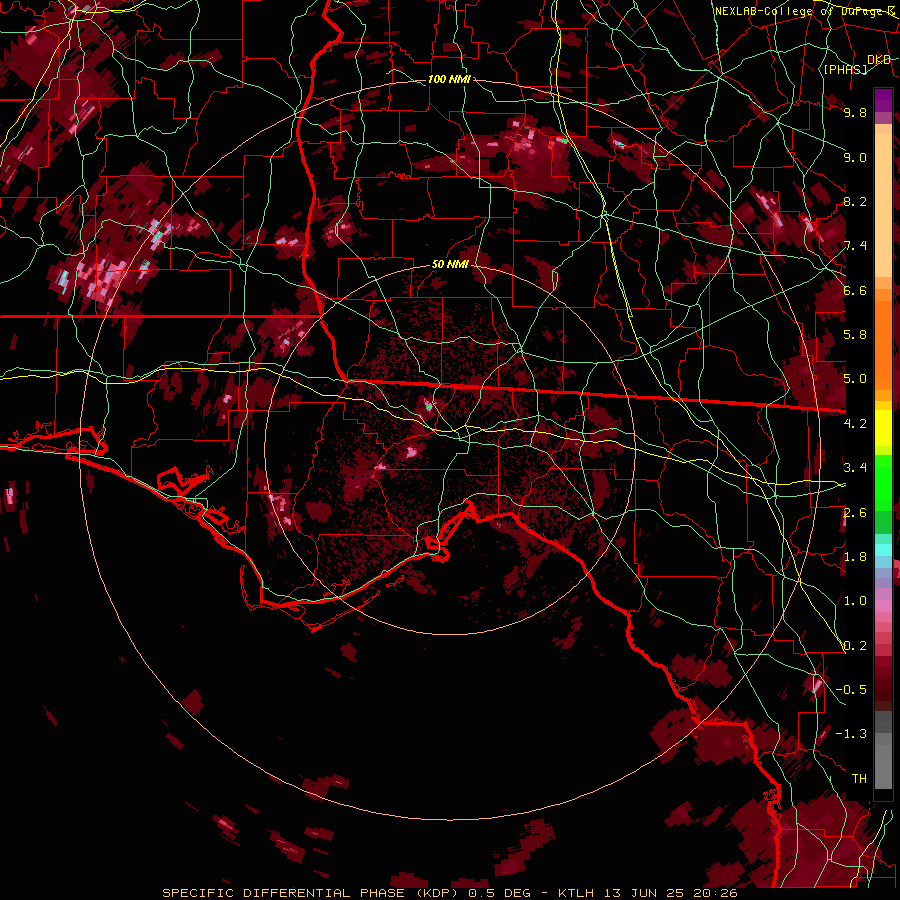Click the 7.4 value on the color scale
The height and width of the screenshot is (900, 900).
click(855, 246)
